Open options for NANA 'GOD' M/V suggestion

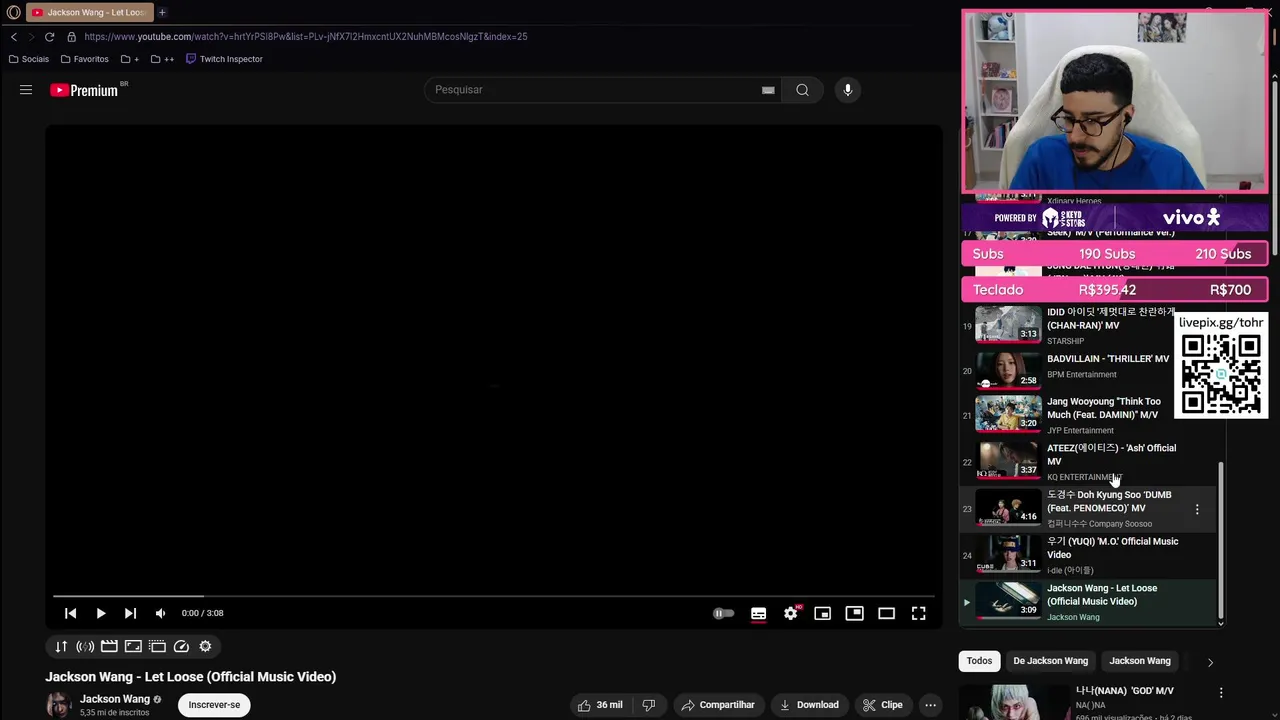pos(1221,692)
